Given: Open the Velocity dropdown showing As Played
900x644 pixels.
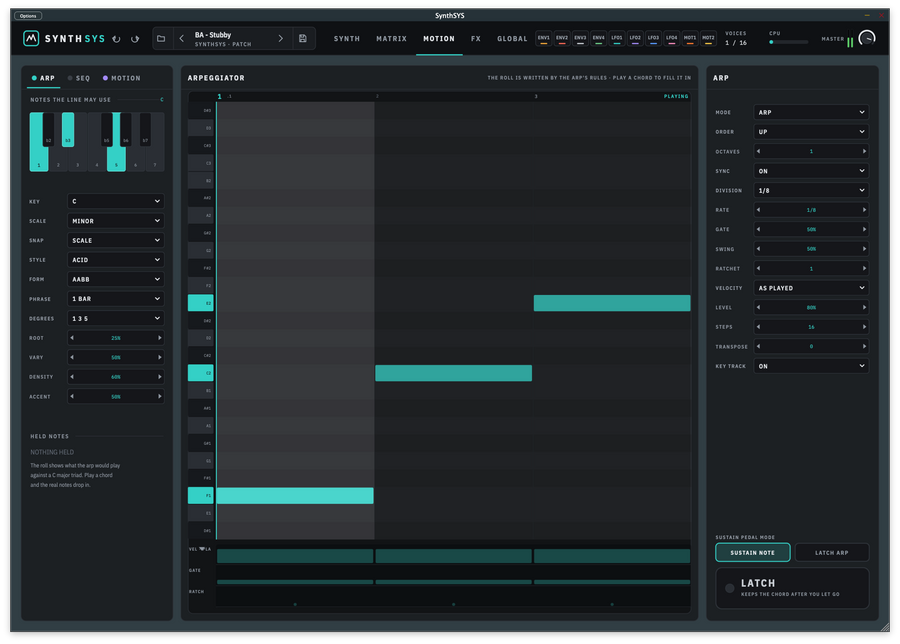Looking at the screenshot, I should point(811,288).
